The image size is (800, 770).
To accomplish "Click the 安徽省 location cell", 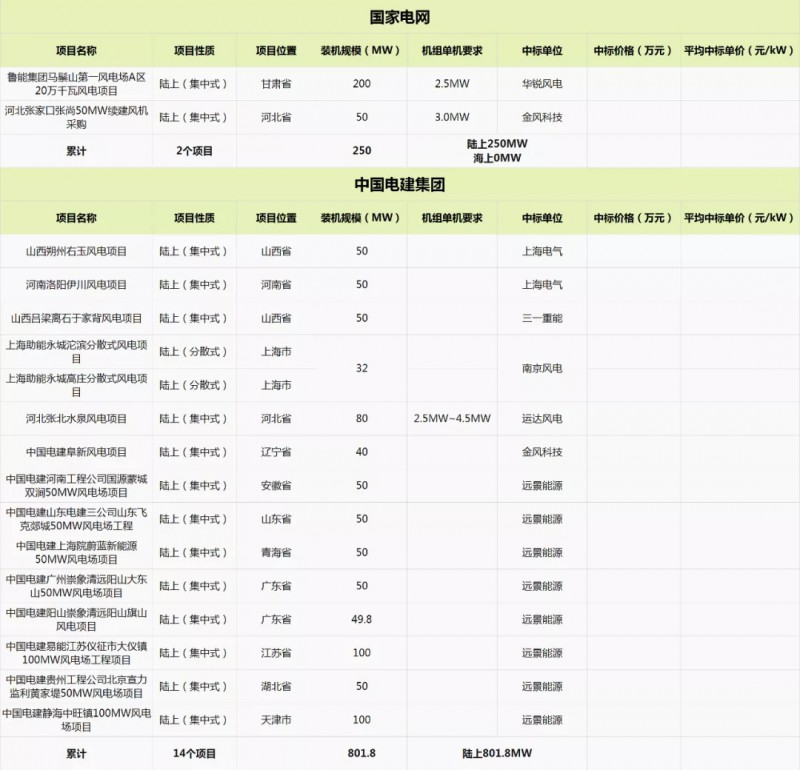I will (x=276, y=486).
